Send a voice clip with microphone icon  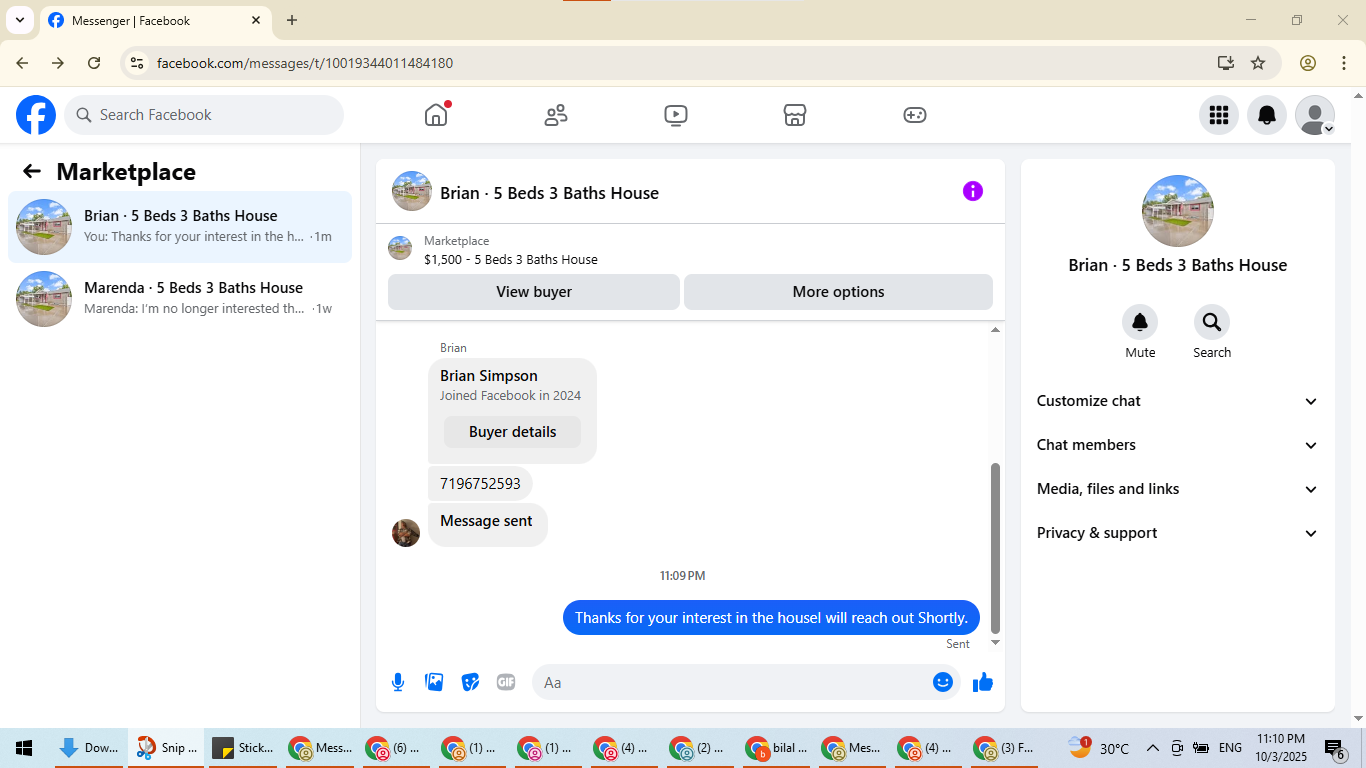point(398,682)
